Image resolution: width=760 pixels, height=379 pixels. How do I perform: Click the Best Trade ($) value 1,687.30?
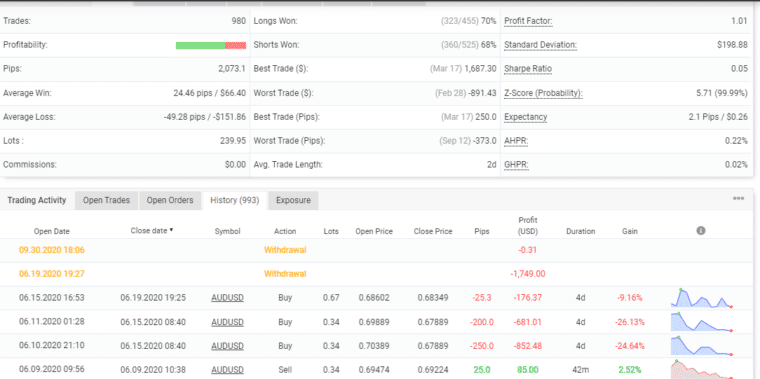click(x=480, y=69)
